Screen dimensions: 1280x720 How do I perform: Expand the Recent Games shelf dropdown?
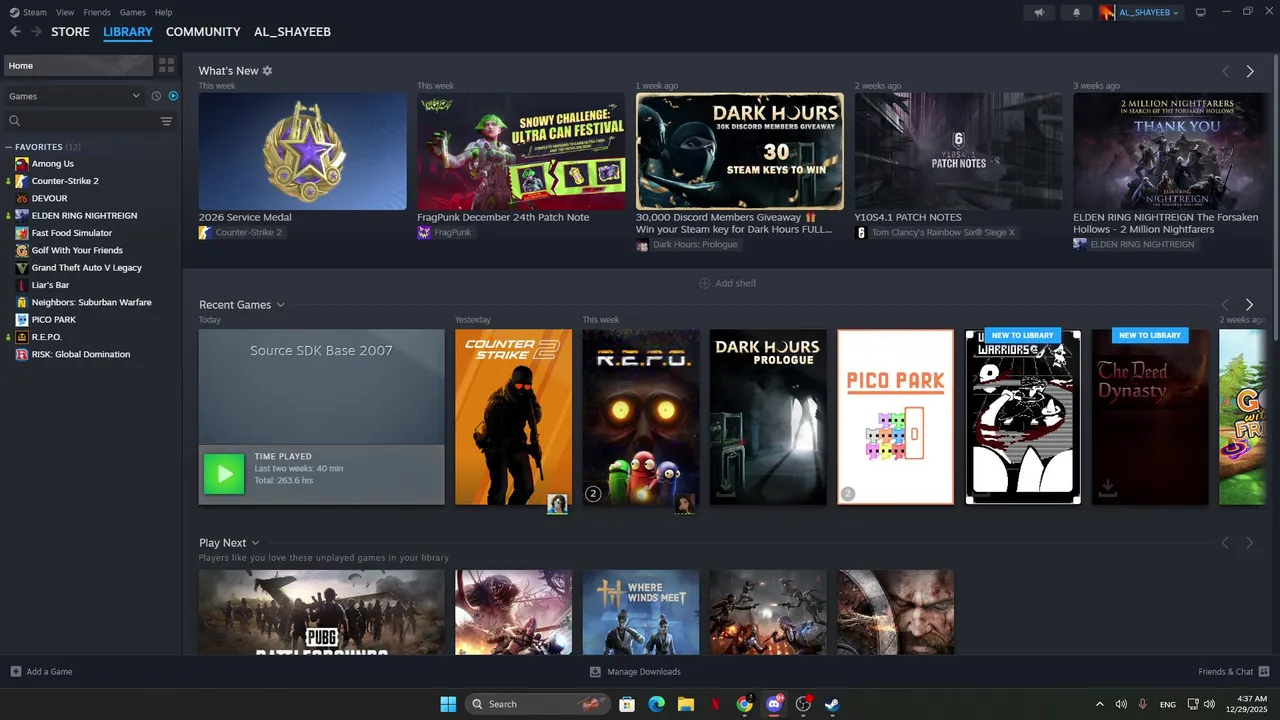[x=280, y=305]
